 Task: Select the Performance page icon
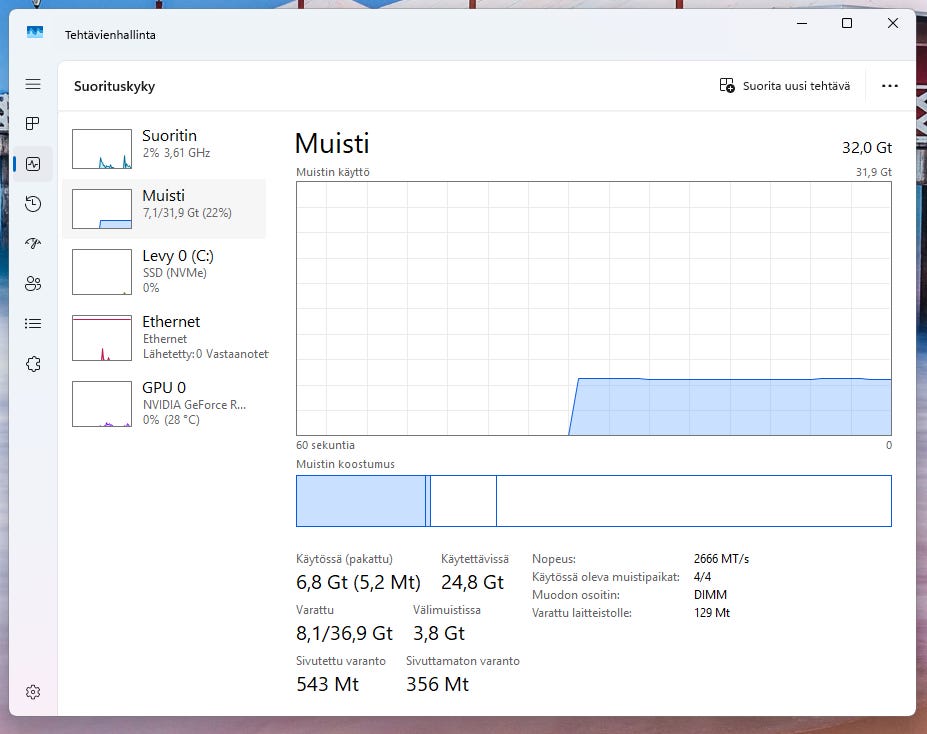tap(33, 164)
